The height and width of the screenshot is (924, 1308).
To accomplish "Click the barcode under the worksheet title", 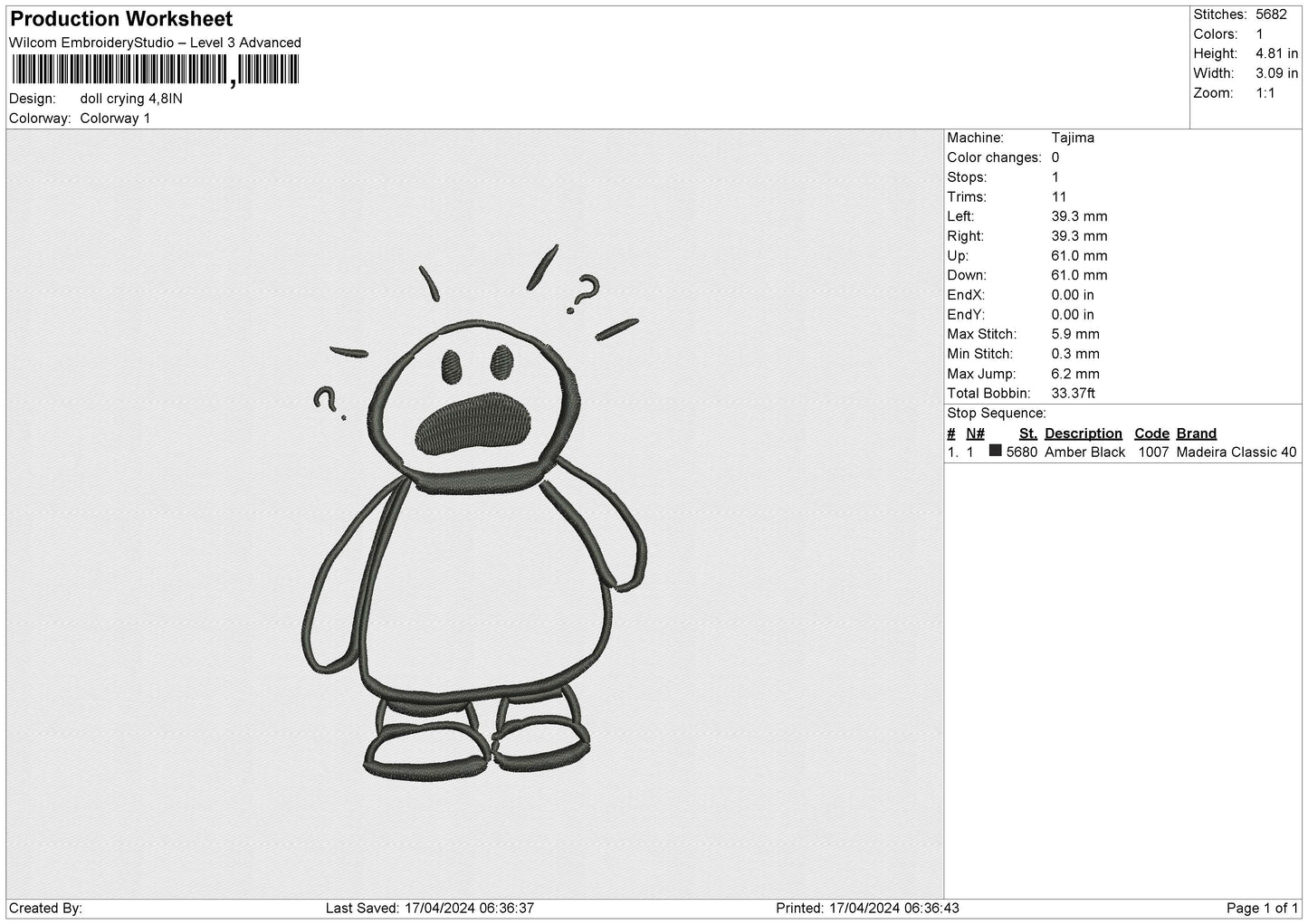I will (155, 70).
